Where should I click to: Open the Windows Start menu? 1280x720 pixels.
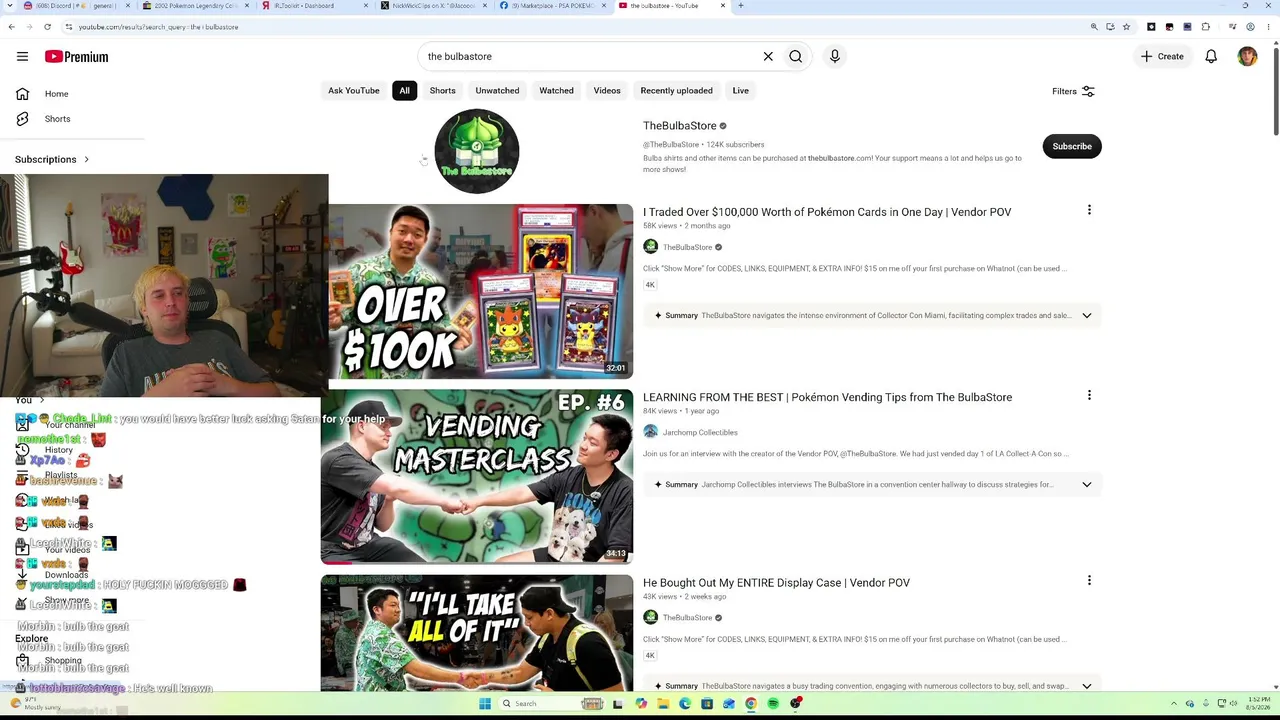coord(485,704)
